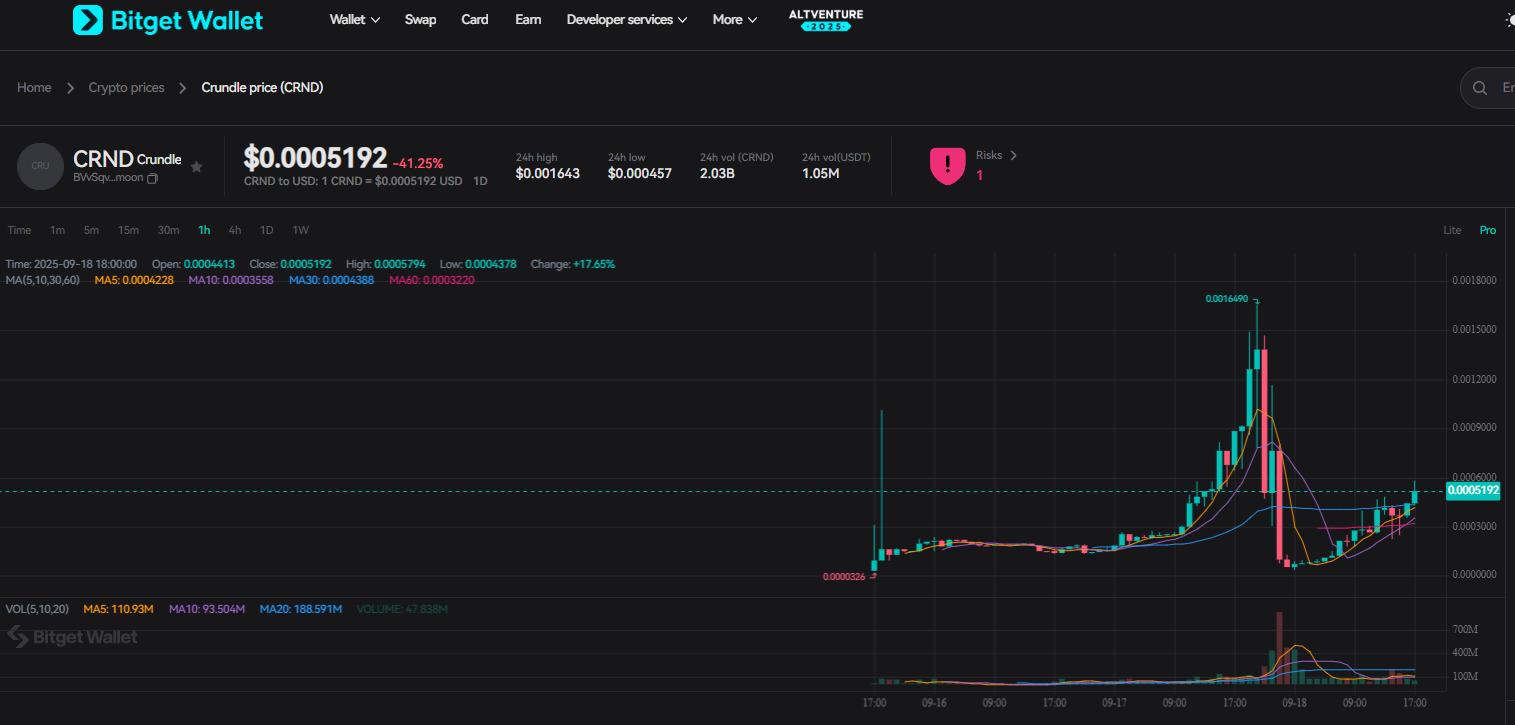This screenshot has height=725, width=1515.
Task: Click the red Risks shield icon
Action: click(x=947, y=166)
